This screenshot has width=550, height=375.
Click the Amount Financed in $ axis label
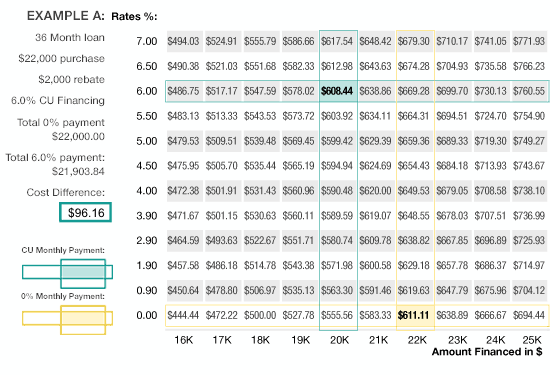coord(487,351)
